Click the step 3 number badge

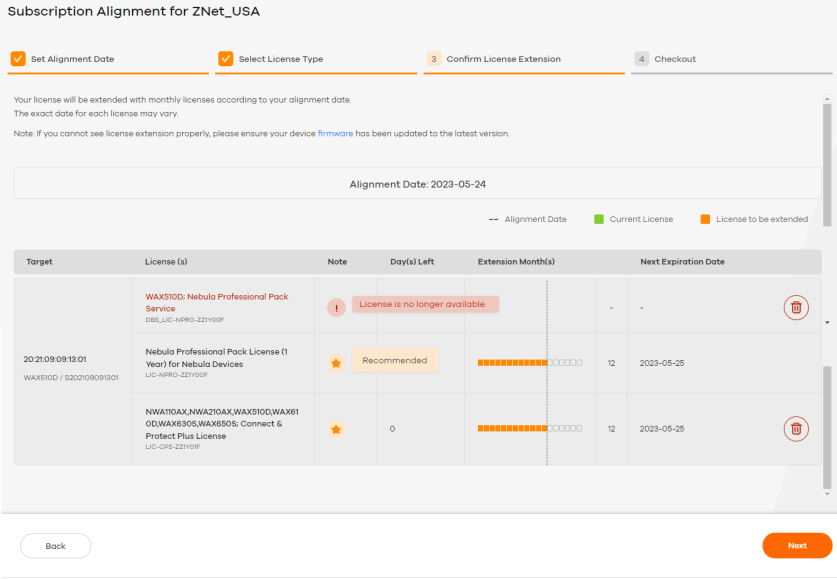433,59
